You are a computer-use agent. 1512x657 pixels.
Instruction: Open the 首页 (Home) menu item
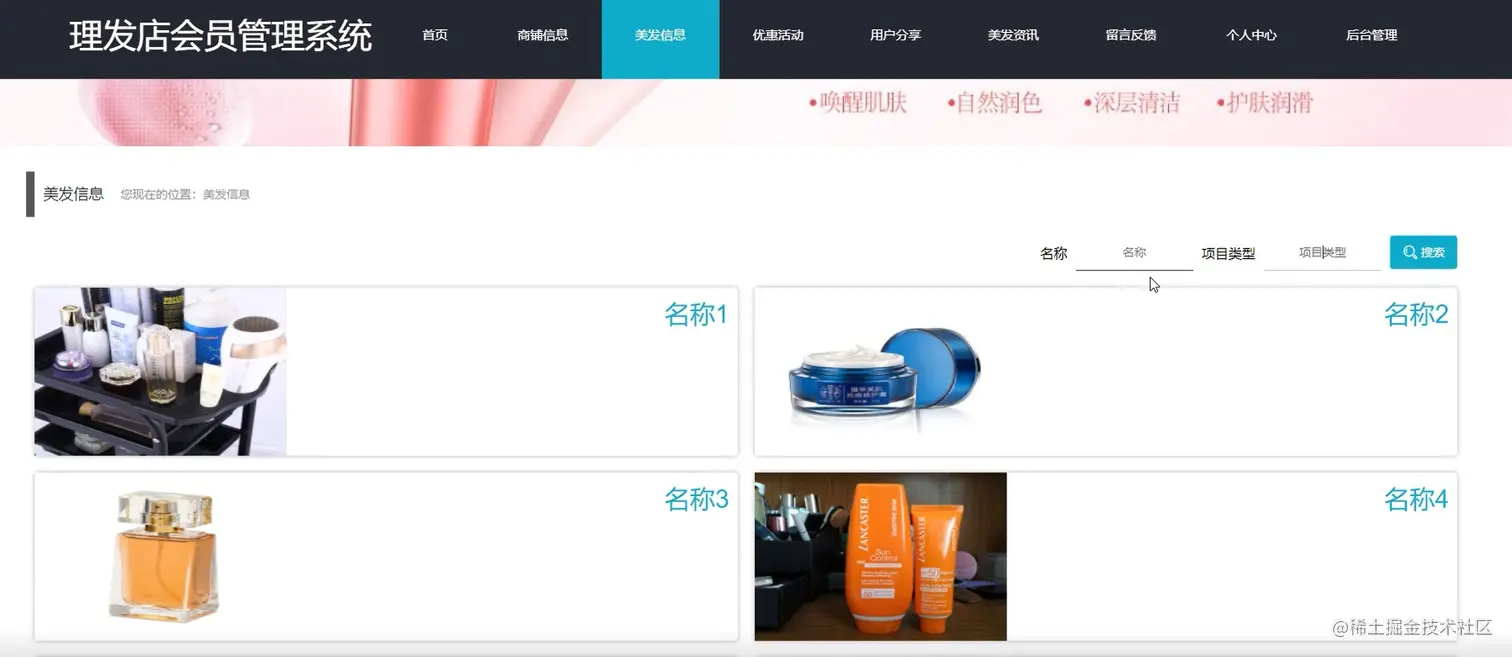coord(434,34)
